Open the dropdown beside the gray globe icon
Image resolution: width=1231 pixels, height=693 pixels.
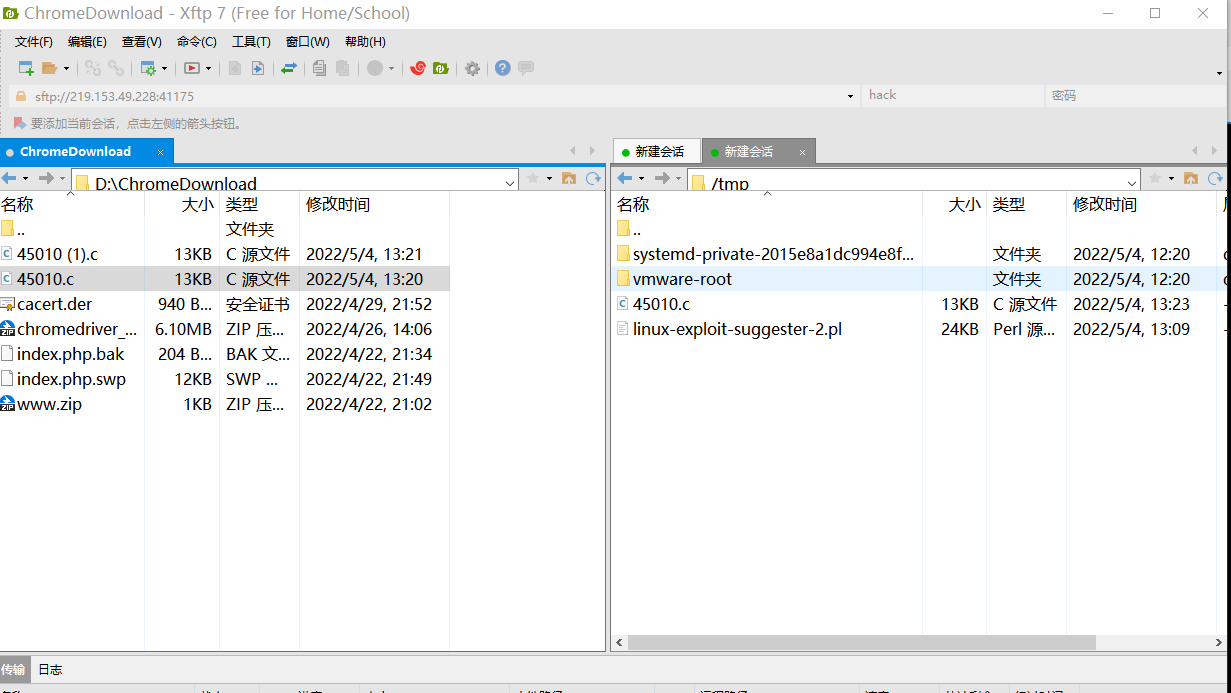[x=391, y=69]
